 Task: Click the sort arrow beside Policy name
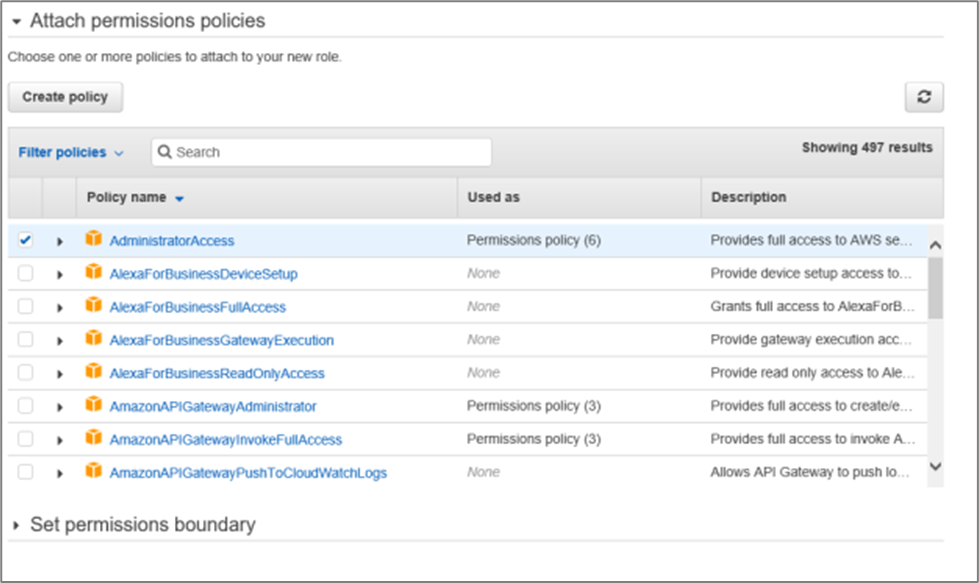click(180, 199)
